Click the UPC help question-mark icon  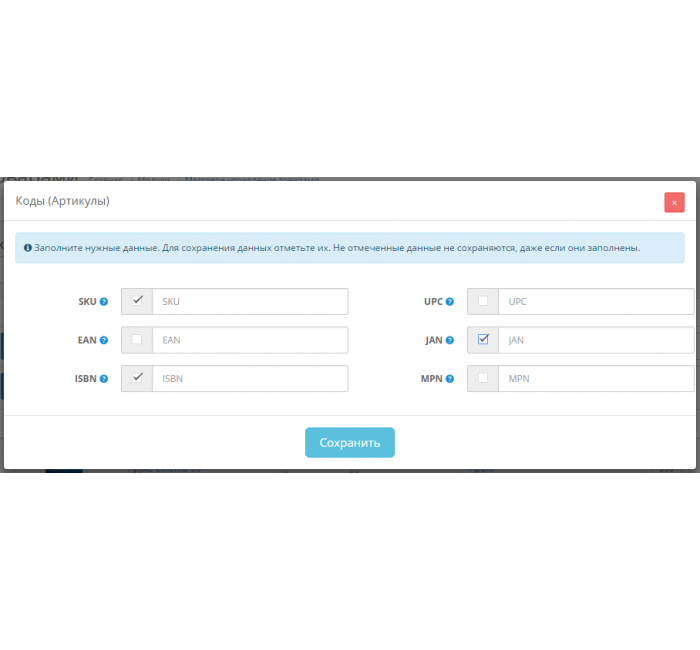[x=450, y=301]
